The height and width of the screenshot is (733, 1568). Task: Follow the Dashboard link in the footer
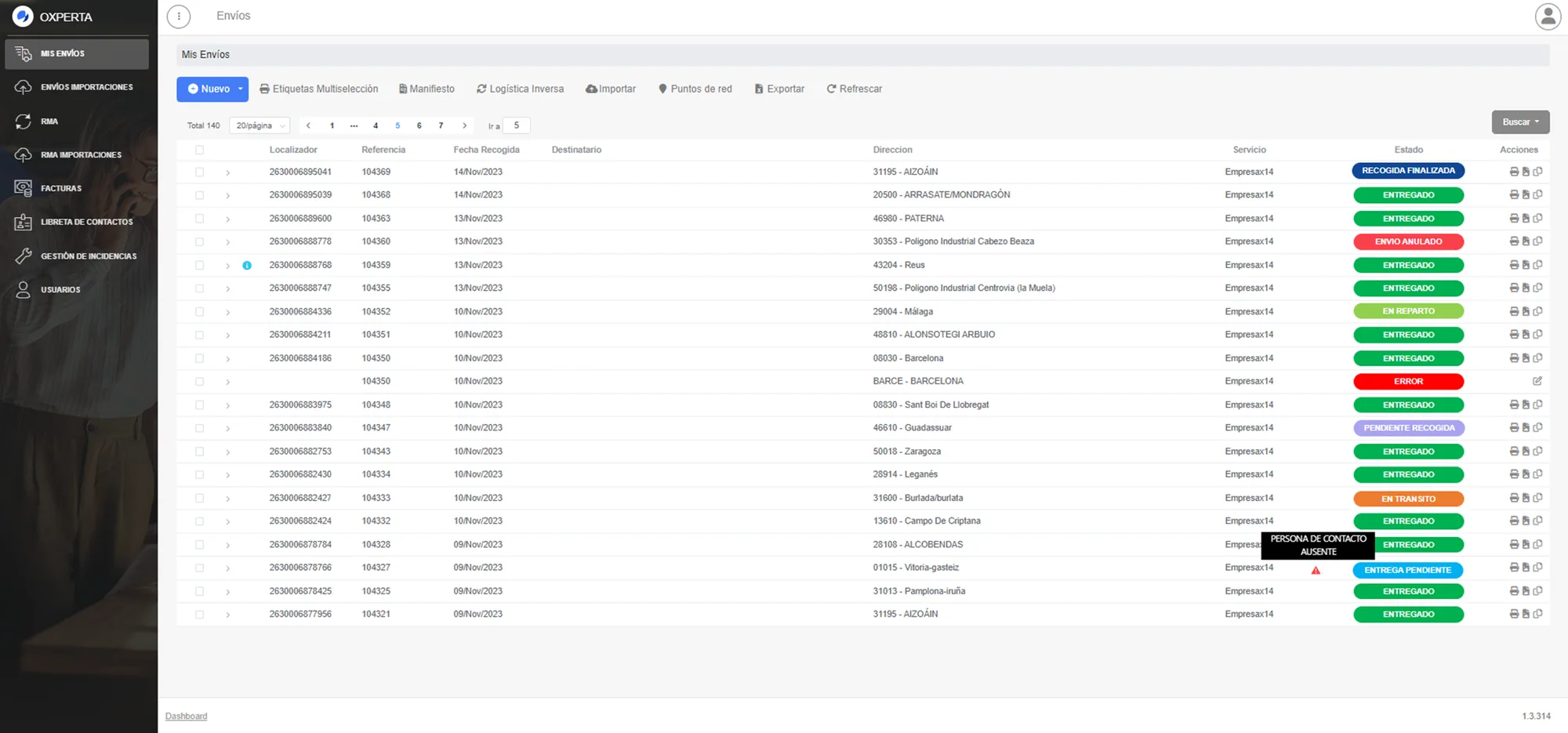click(186, 717)
